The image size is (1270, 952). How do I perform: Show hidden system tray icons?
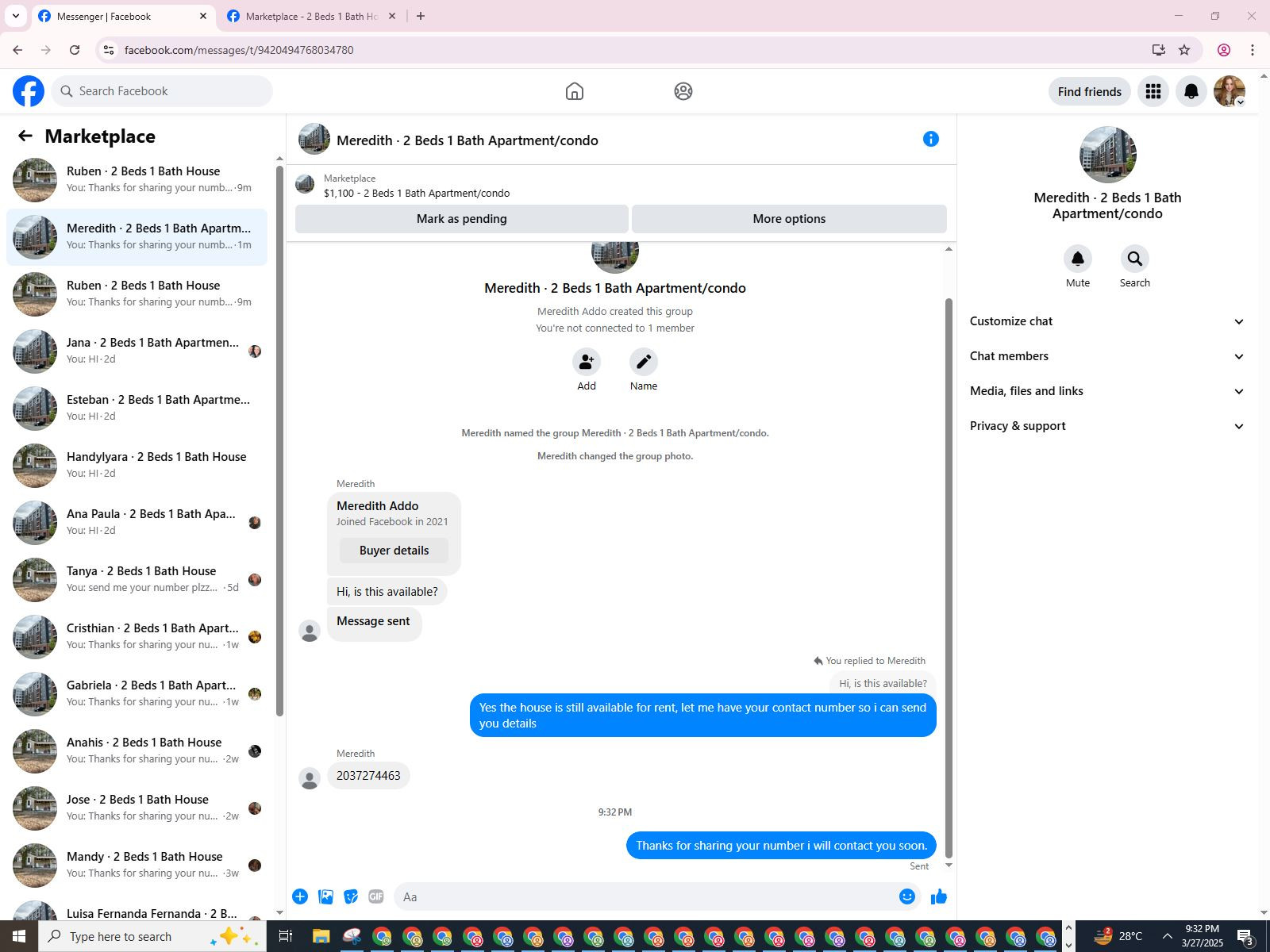coord(1167,936)
